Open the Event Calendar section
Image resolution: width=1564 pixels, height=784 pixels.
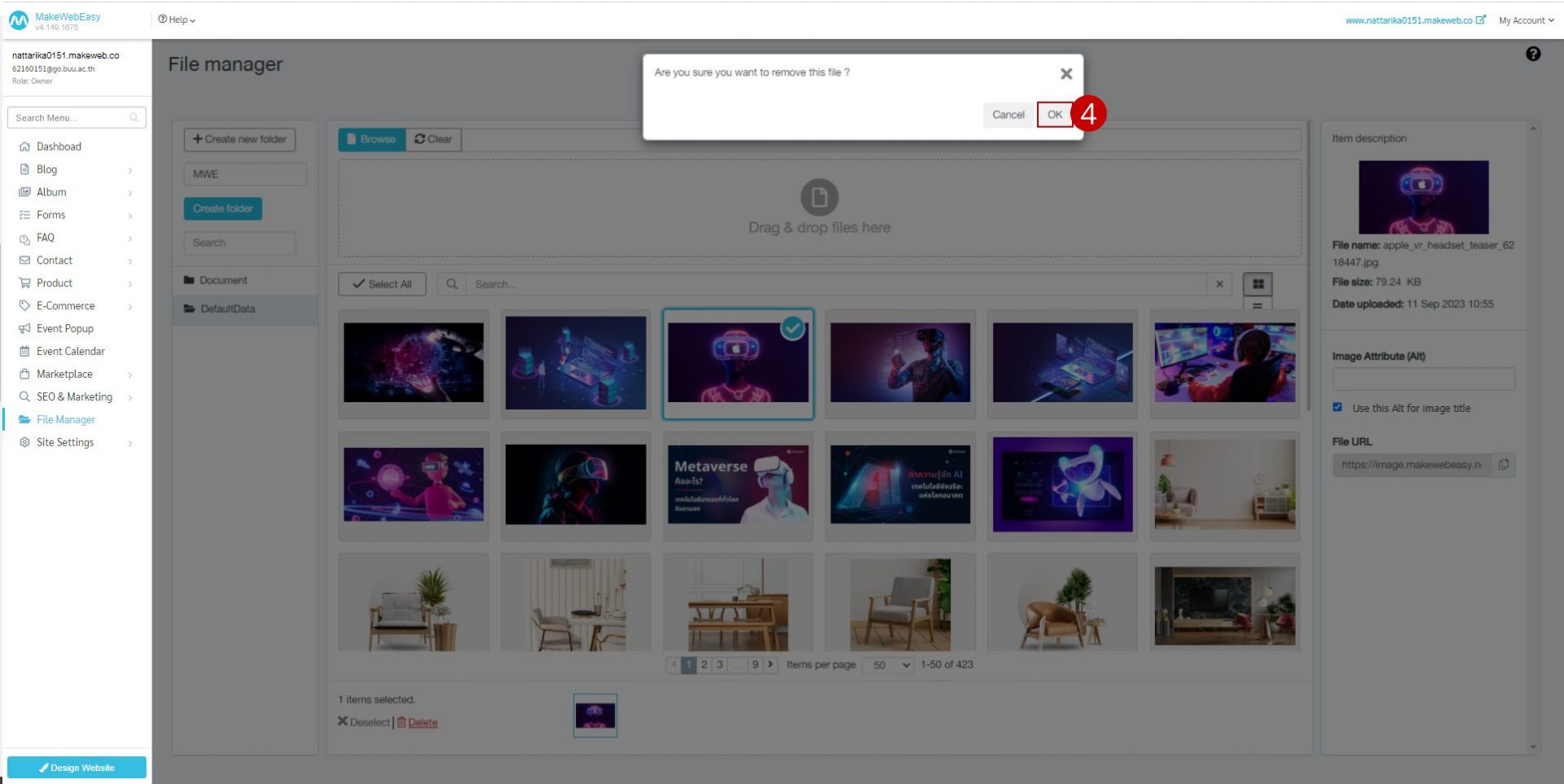pyautogui.click(x=71, y=351)
